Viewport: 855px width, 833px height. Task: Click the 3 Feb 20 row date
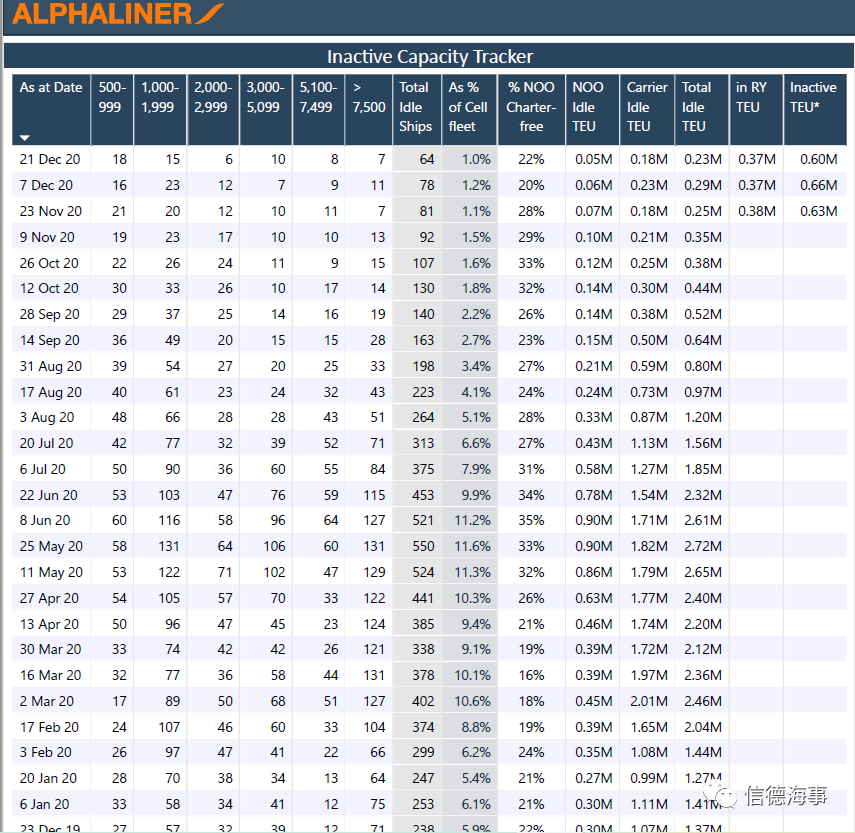pos(45,753)
